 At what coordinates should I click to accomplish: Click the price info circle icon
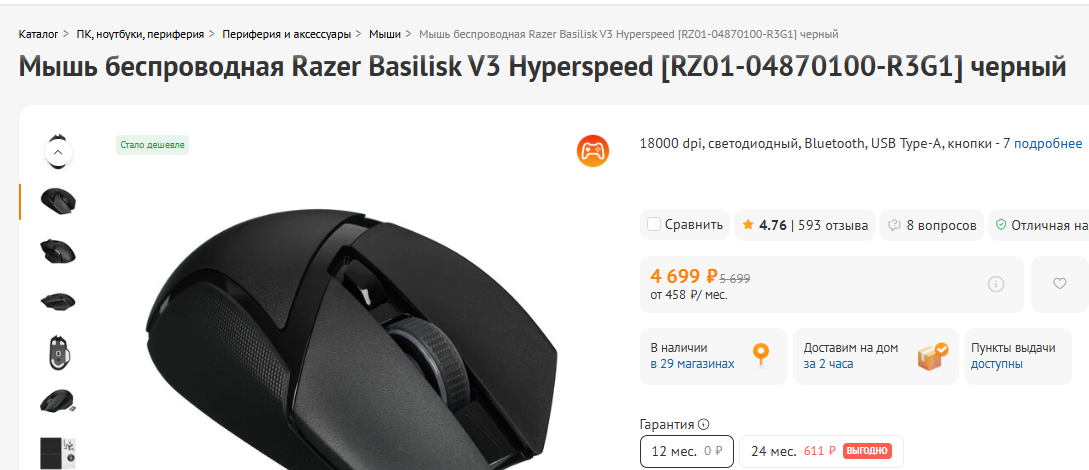tap(996, 284)
